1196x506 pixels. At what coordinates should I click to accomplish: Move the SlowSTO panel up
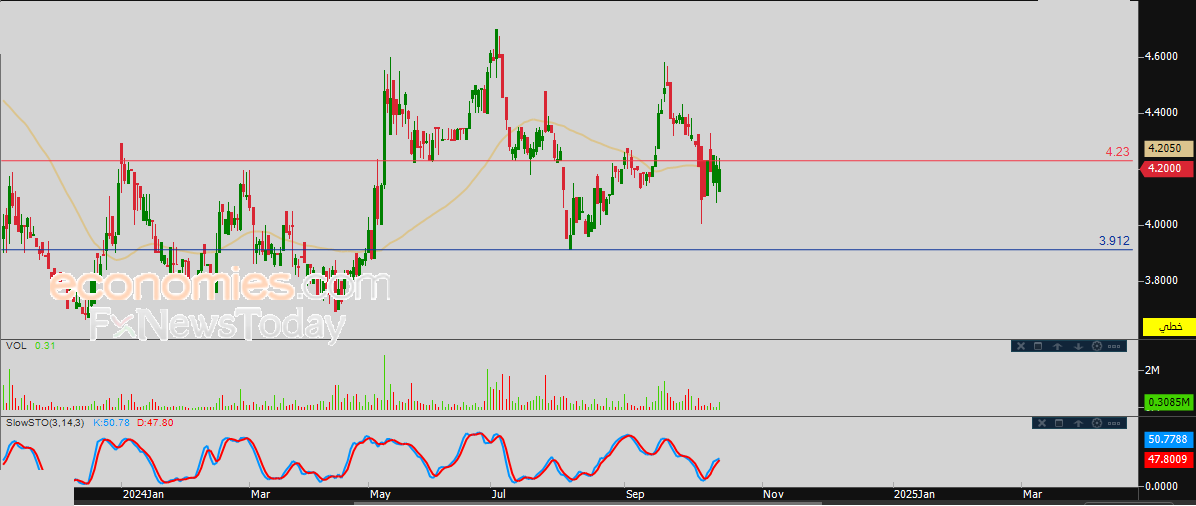pos(1077,423)
